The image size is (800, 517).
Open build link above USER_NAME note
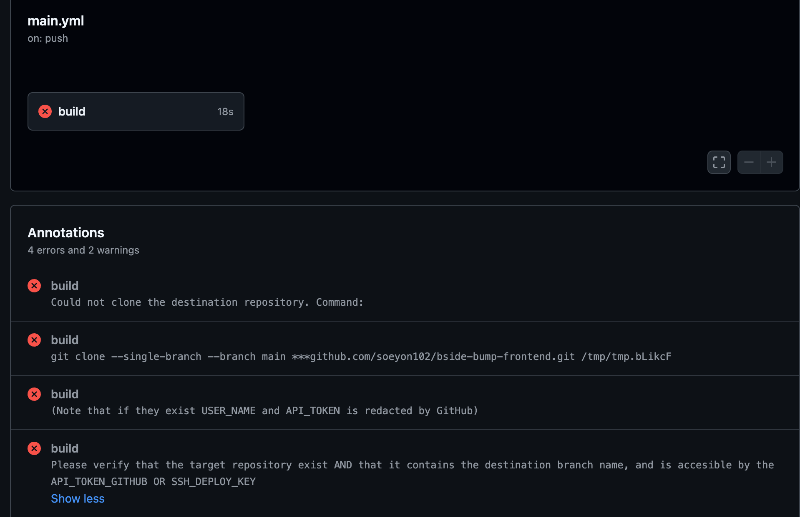pos(65,394)
